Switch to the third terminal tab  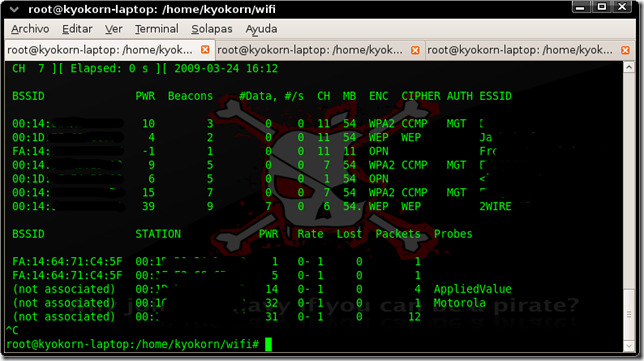point(529,50)
